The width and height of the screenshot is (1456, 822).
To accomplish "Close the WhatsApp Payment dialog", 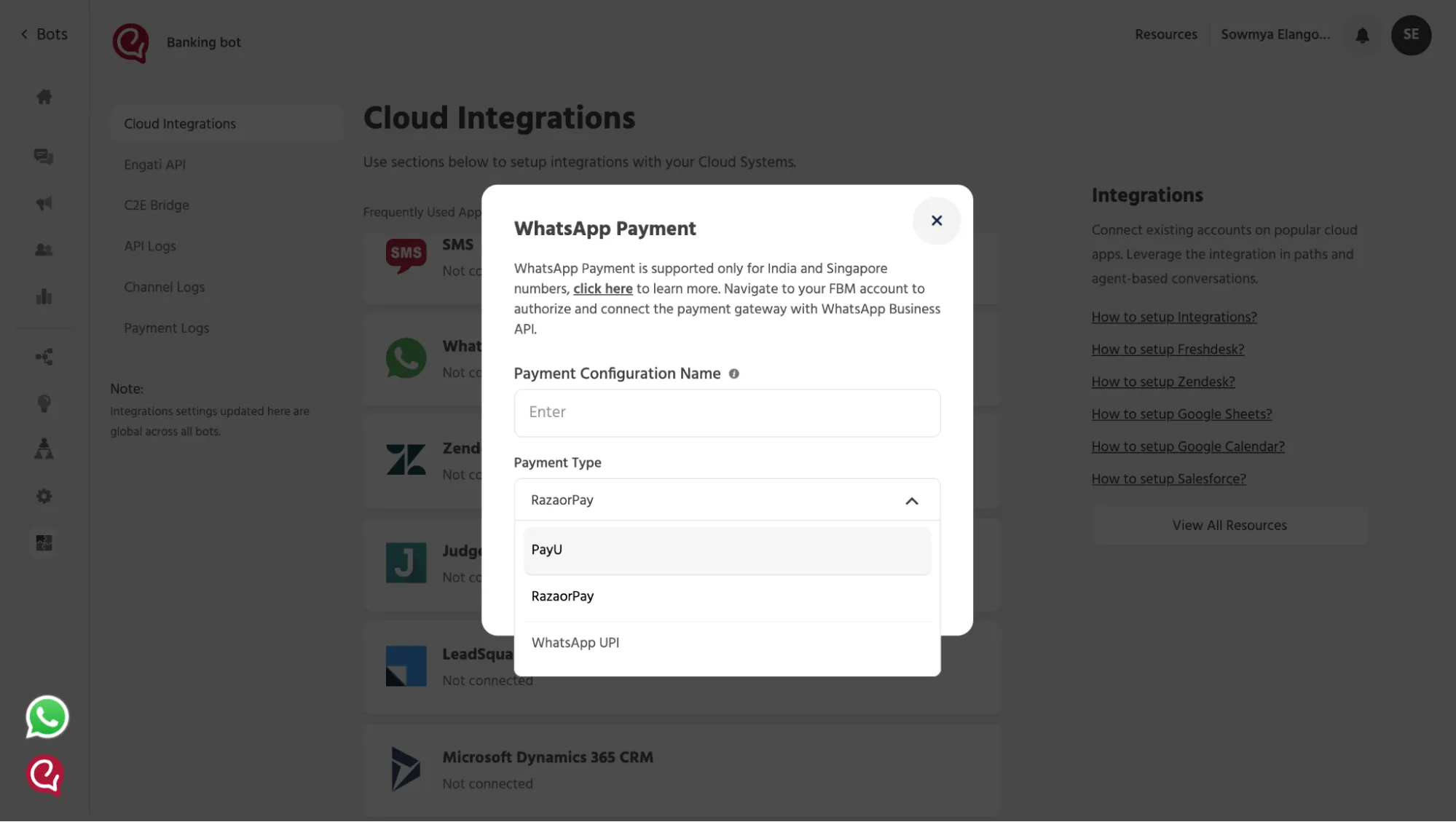I will pos(936,221).
